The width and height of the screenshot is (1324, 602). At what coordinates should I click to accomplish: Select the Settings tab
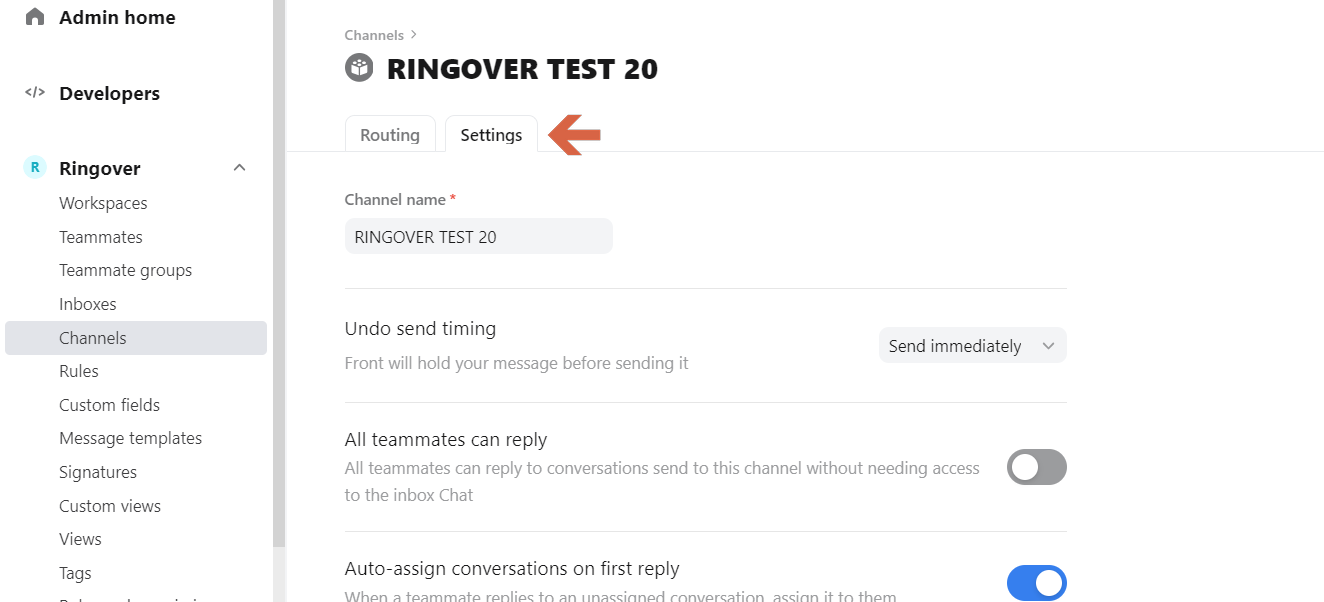point(491,134)
